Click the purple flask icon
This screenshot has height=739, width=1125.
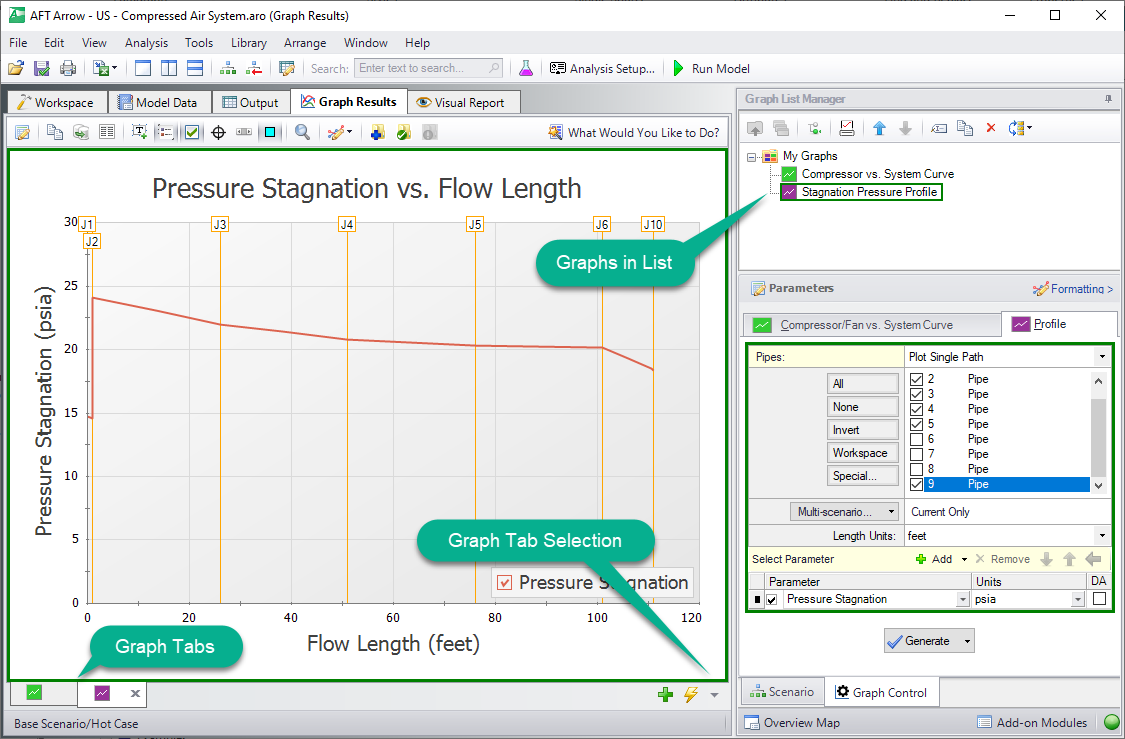click(526, 68)
